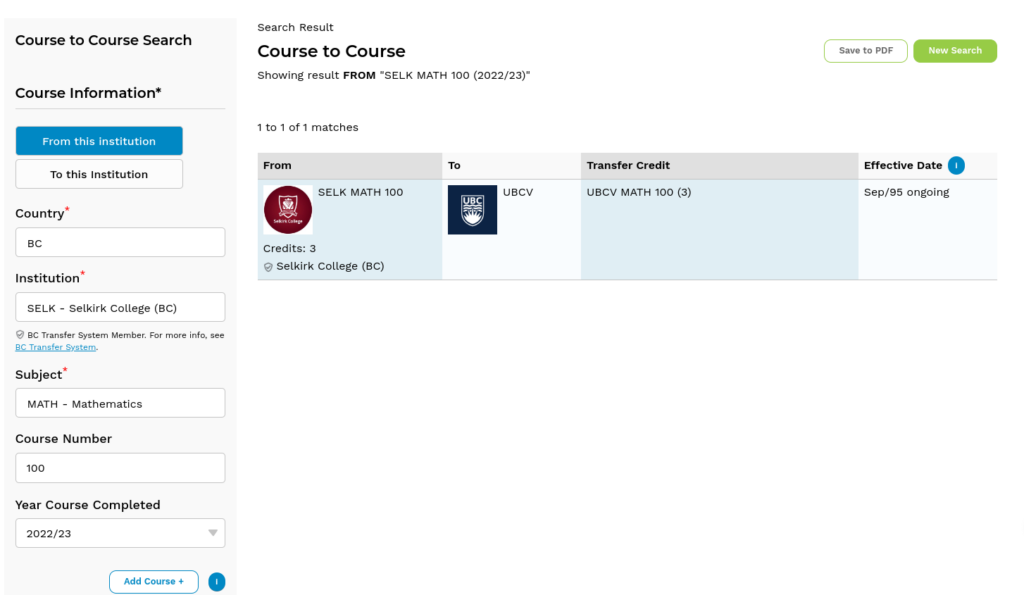Click the Course Number field showing 100

120,468
